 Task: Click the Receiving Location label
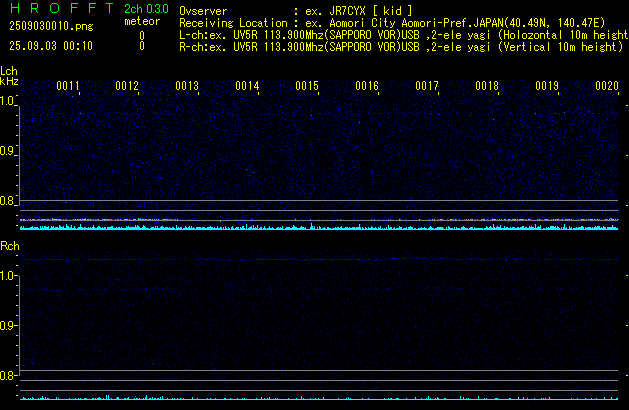click(233, 23)
